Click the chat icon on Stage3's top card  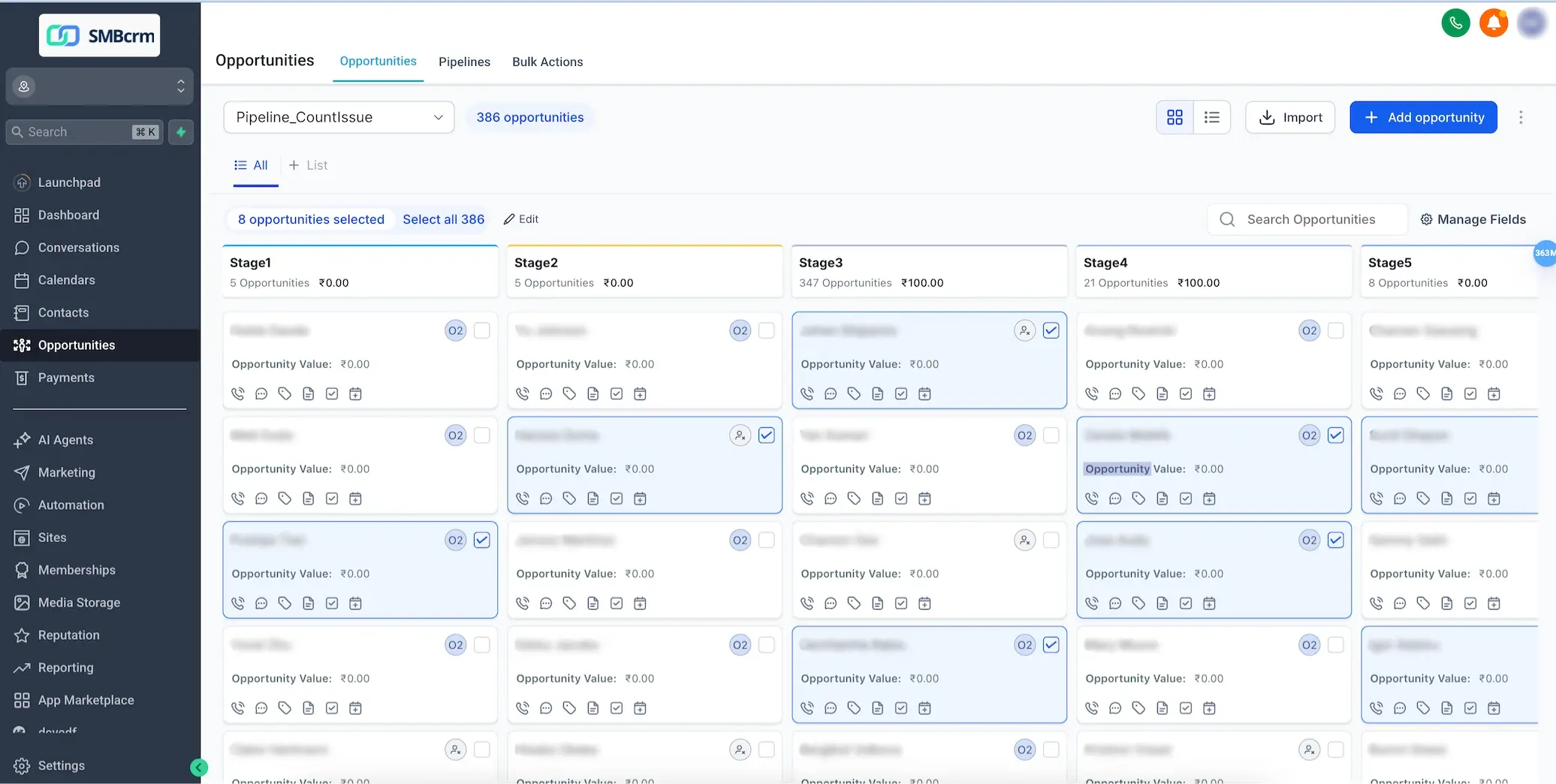click(x=831, y=394)
